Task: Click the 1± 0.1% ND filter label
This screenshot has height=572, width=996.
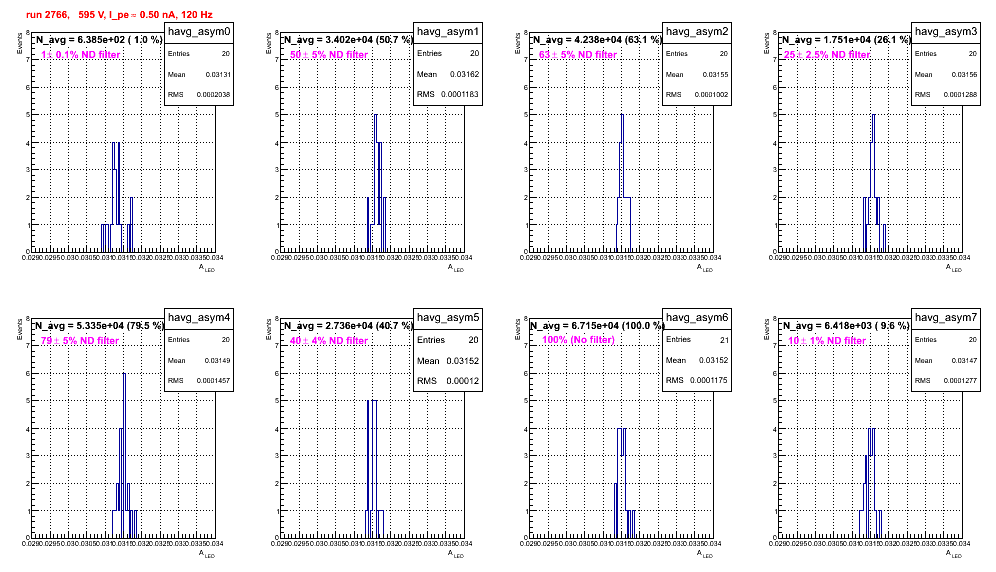Action: (81, 55)
